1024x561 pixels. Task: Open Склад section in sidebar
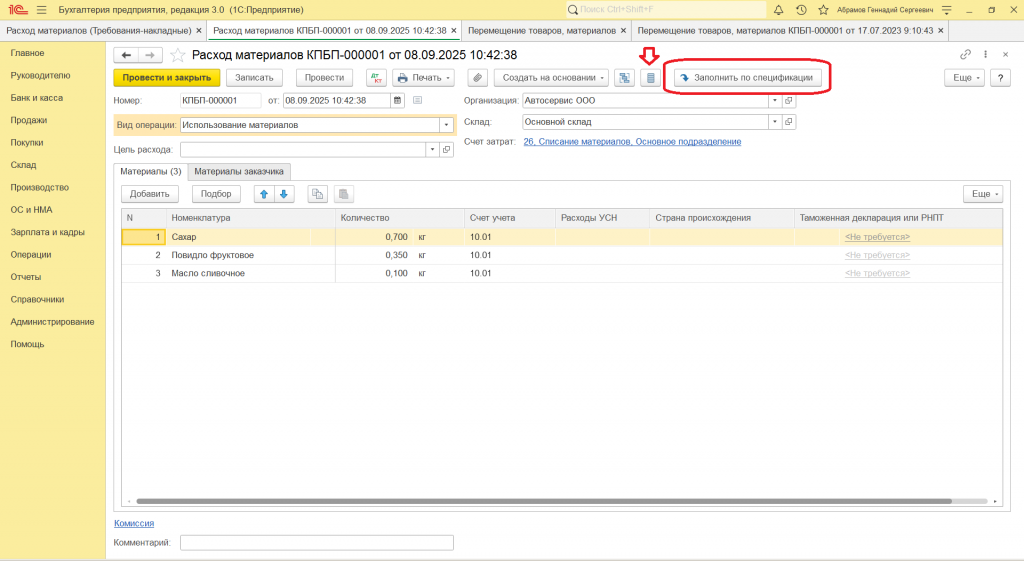click(24, 165)
